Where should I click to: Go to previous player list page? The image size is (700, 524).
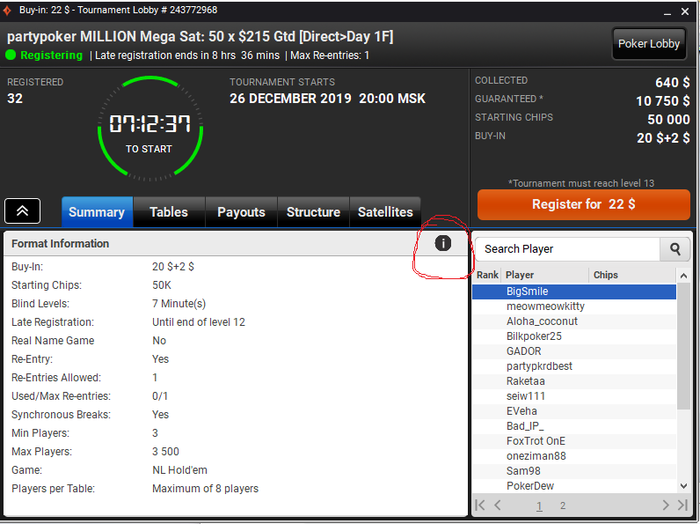click(x=498, y=505)
